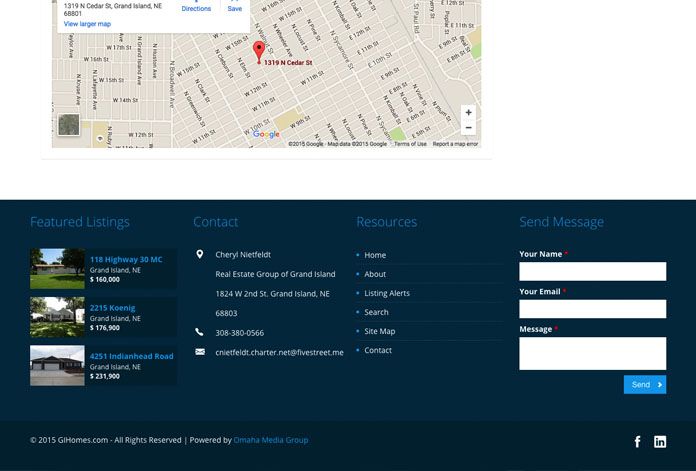This screenshot has width=696, height=471.
Task: Open the 4251 Indianhead Road listing photo
Action: 57,366
